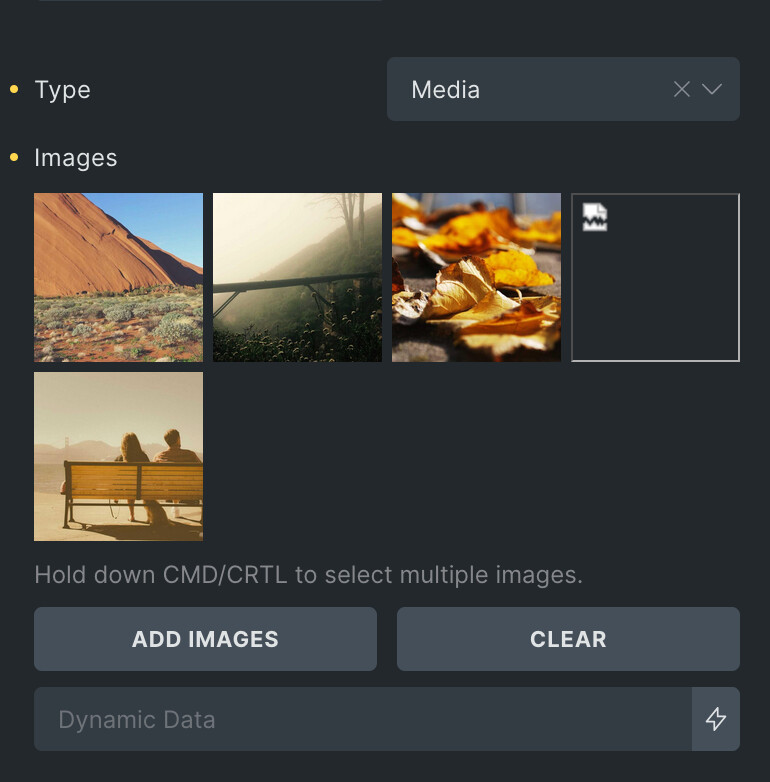Expand the Type dropdown chevron
The width and height of the screenshot is (770, 782).
coord(712,90)
